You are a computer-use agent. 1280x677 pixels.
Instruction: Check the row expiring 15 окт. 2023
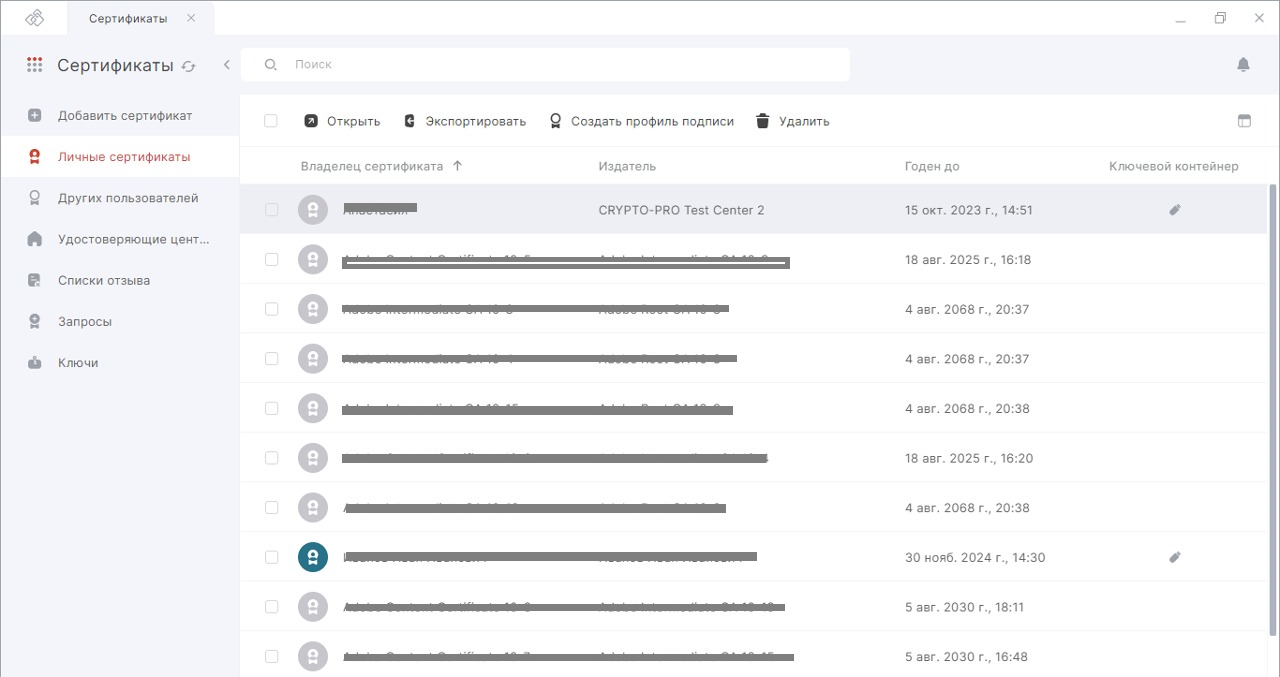coord(271,210)
